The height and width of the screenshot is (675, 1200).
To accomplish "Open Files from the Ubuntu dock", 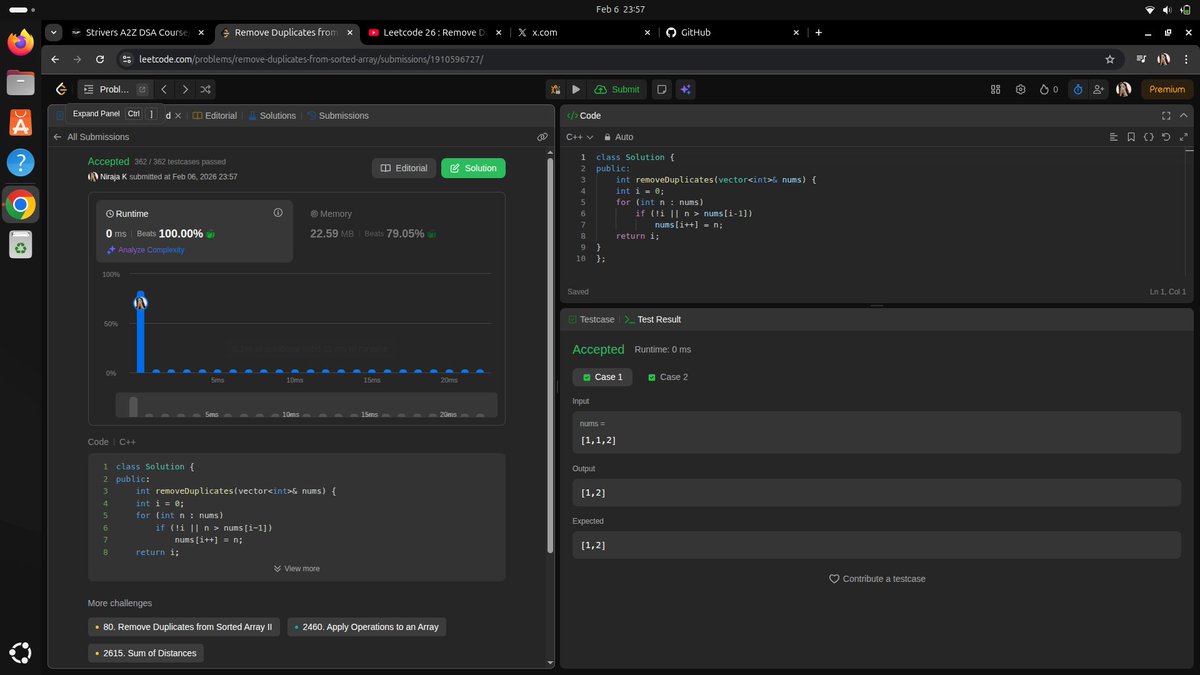I will (21, 83).
